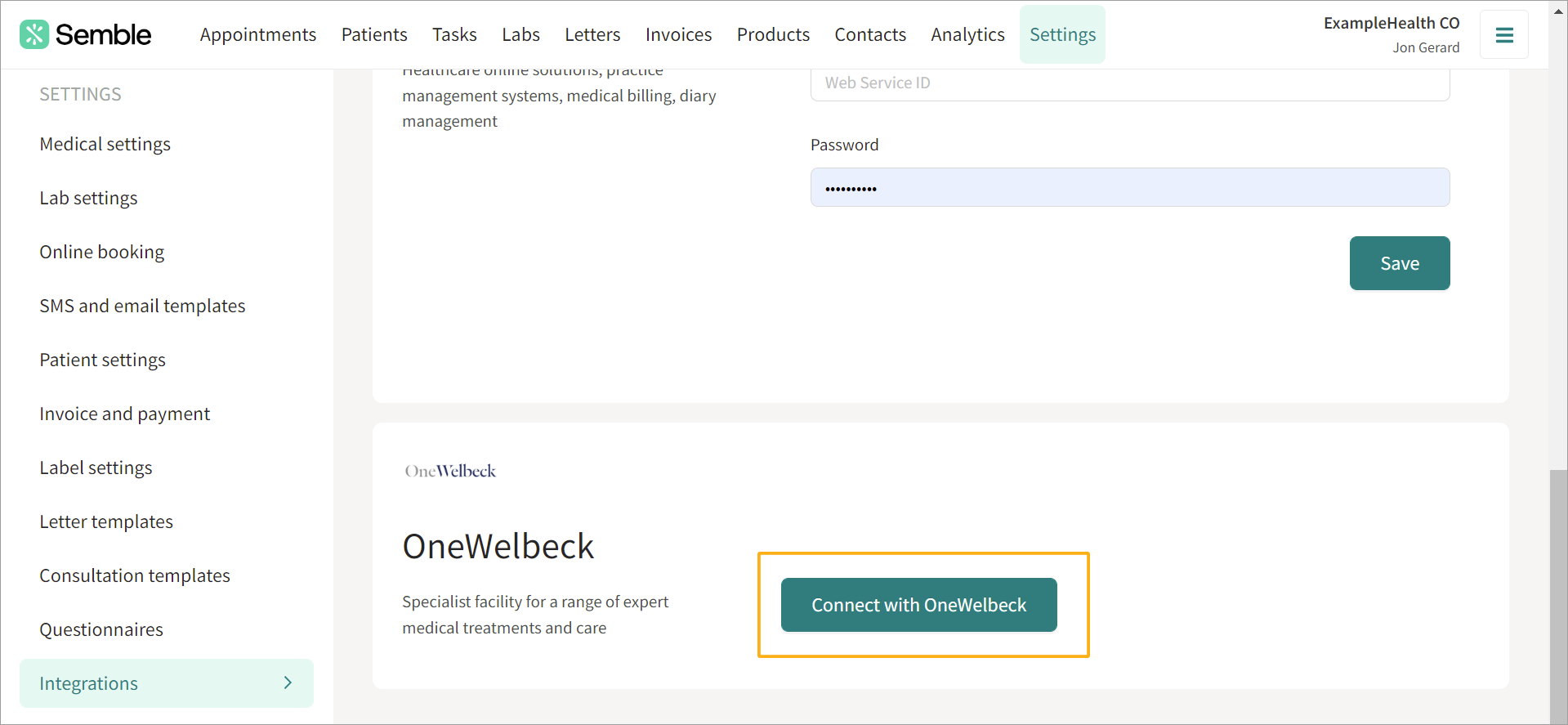Click the Integrations chevron arrow
The height and width of the screenshot is (725, 1568).
point(288,682)
